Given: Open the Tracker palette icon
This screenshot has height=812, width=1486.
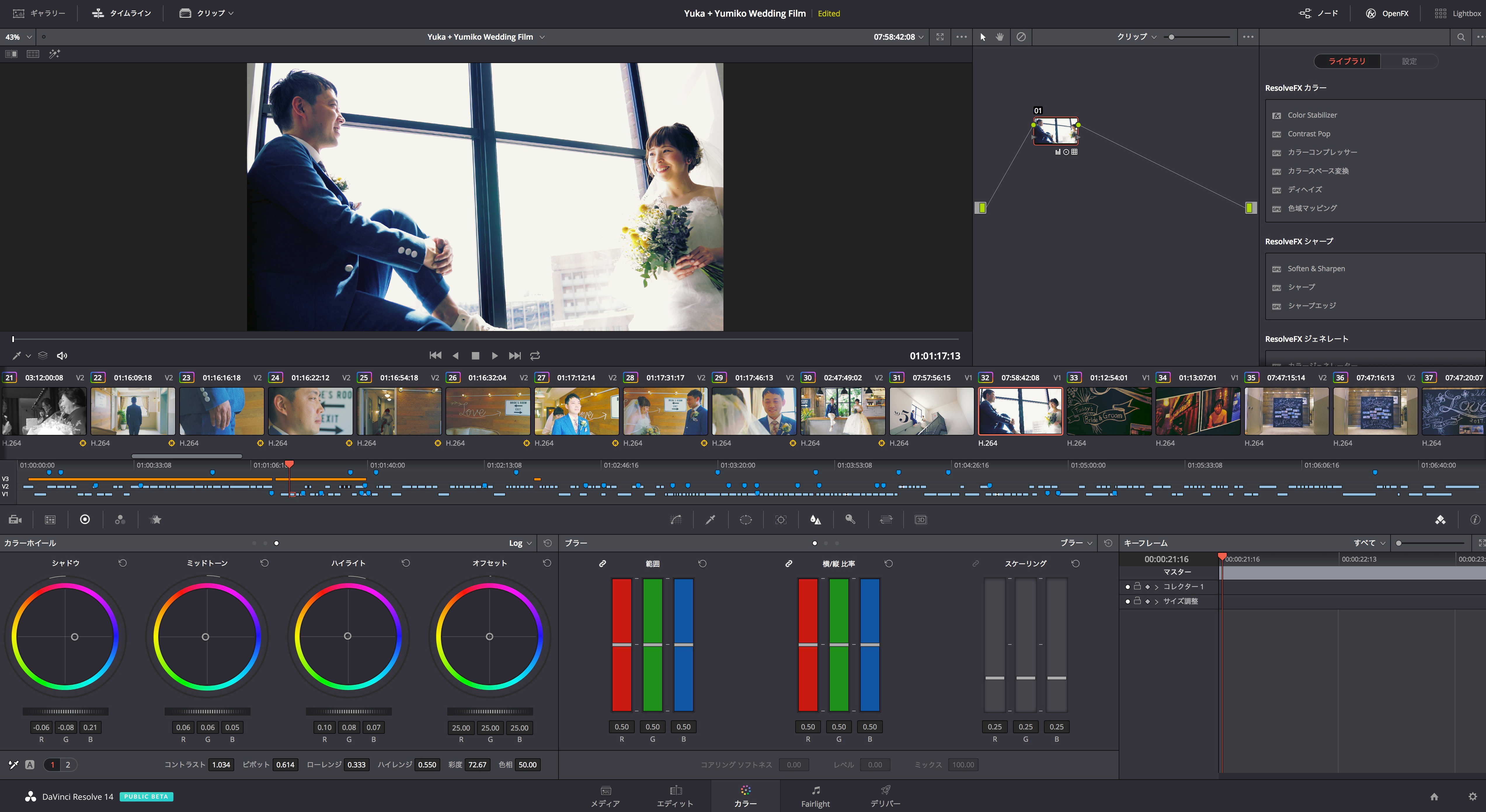Looking at the screenshot, I should (x=780, y=520).
